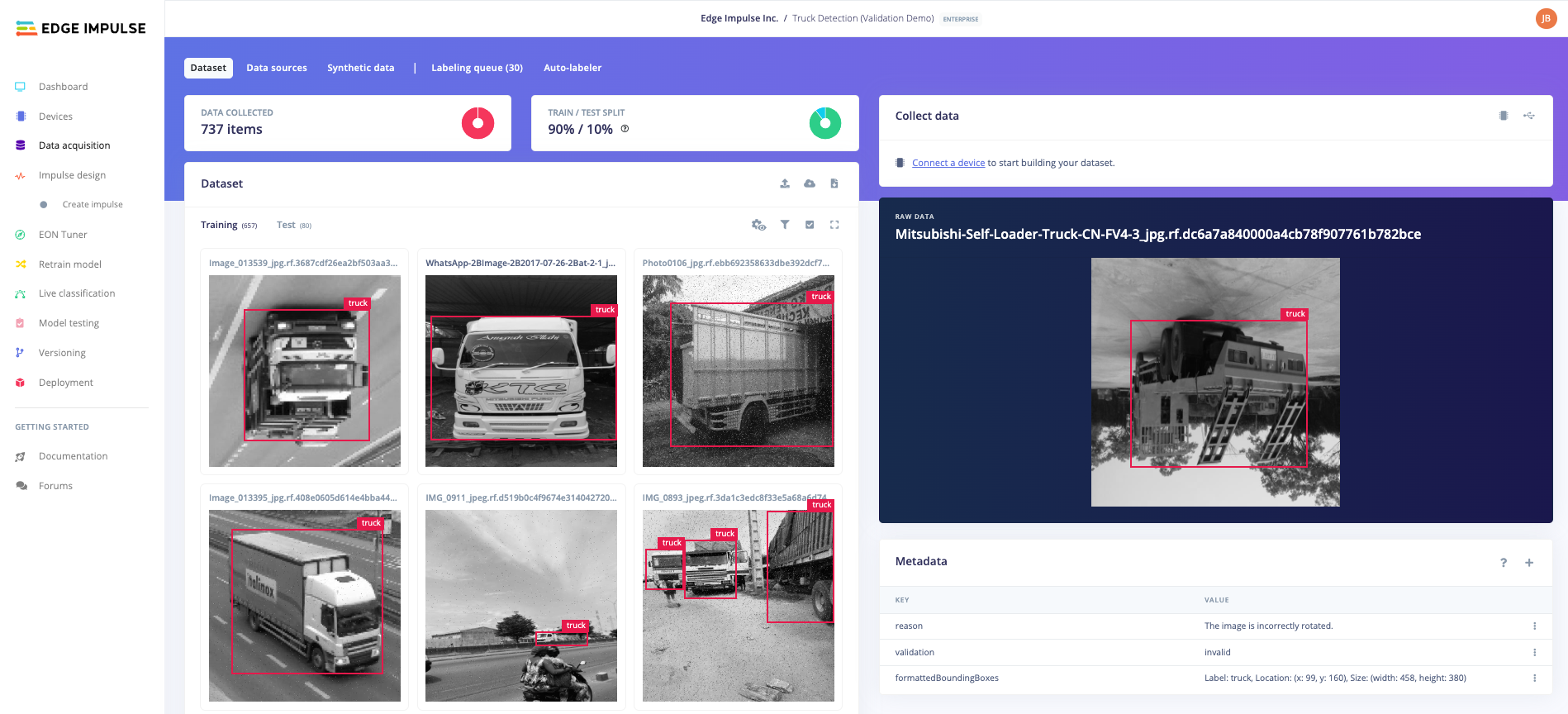Click the train/test split donut chart
Viewport: 1568px width, 714px height.
click(x=825, y=123)
